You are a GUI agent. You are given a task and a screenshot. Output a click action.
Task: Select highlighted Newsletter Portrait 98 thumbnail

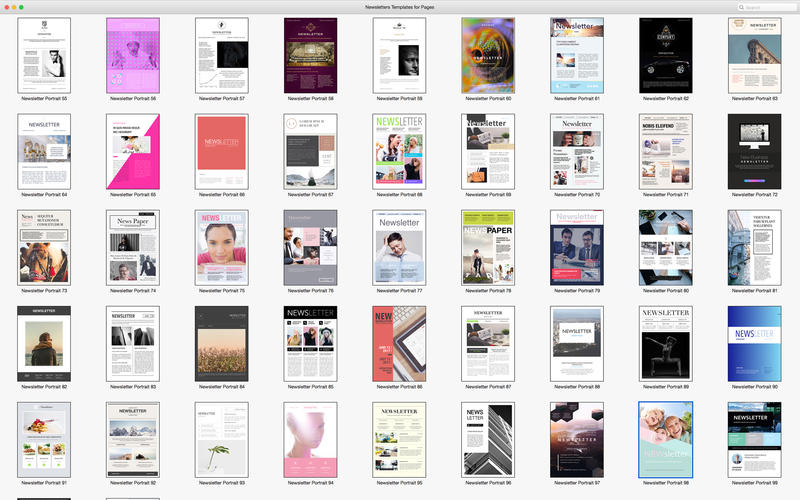[x=665, y=439]
